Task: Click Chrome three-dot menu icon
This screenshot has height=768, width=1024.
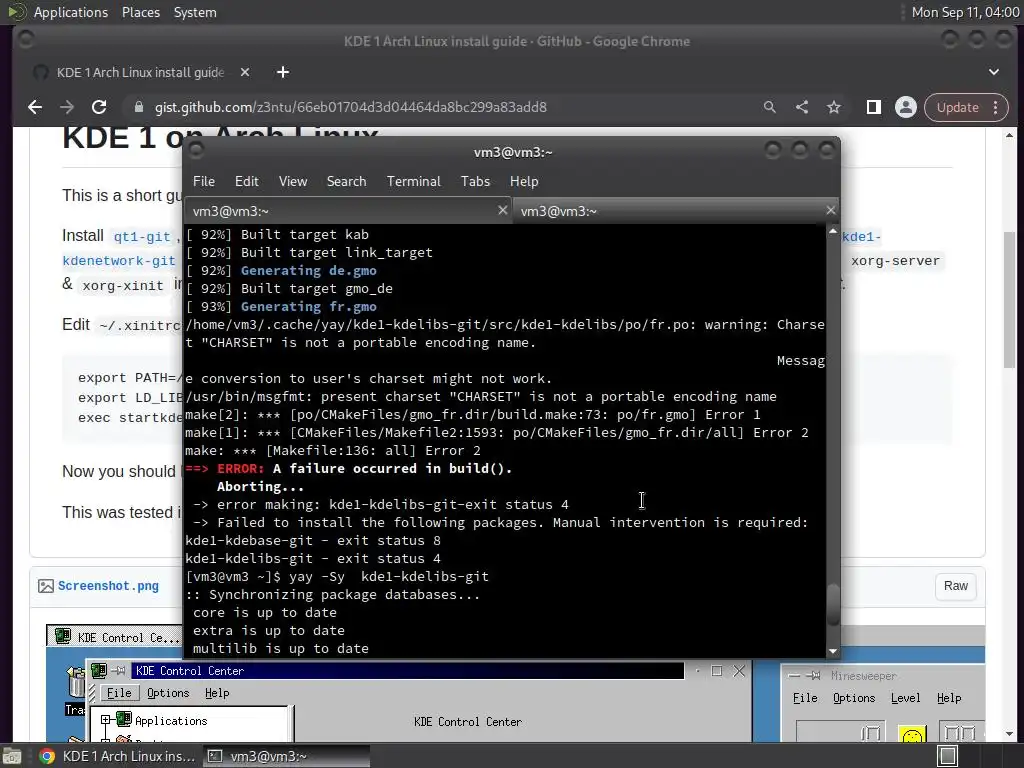Action: click(995, 107)
